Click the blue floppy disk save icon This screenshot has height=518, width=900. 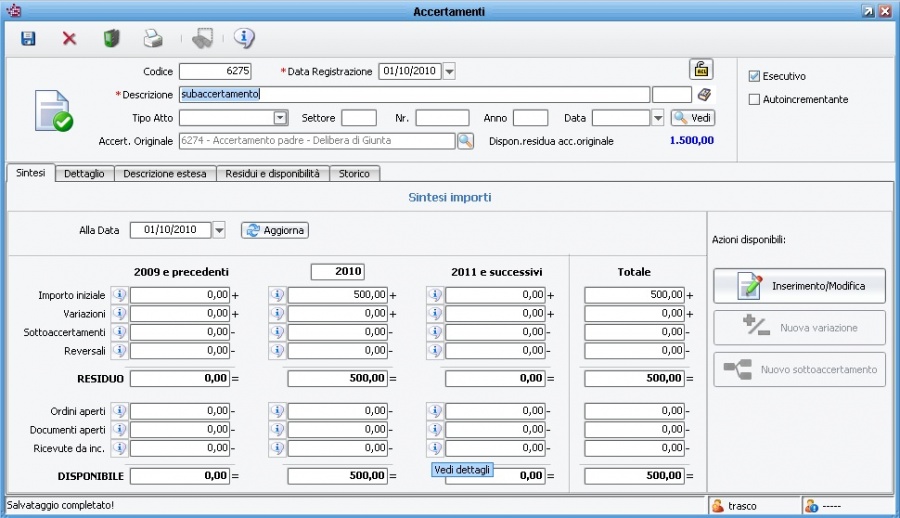[x=28, y=39]
